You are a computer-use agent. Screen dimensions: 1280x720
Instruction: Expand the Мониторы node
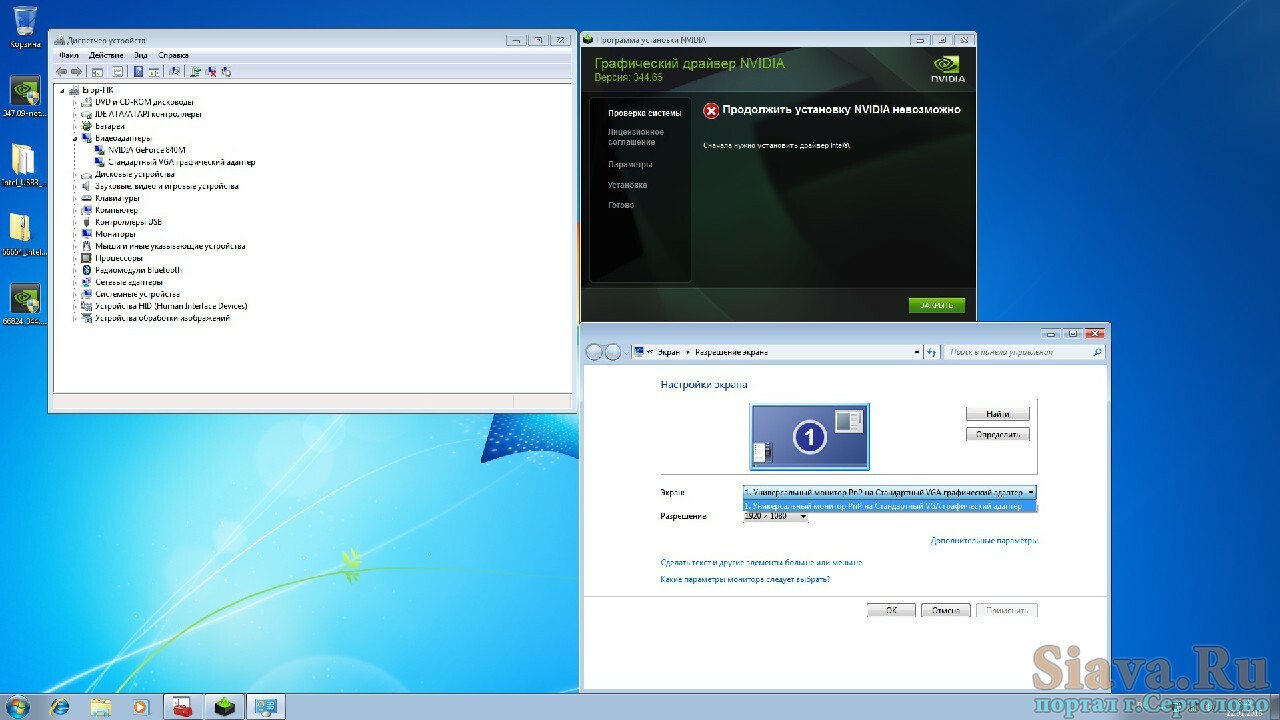[x=75, y=234]
